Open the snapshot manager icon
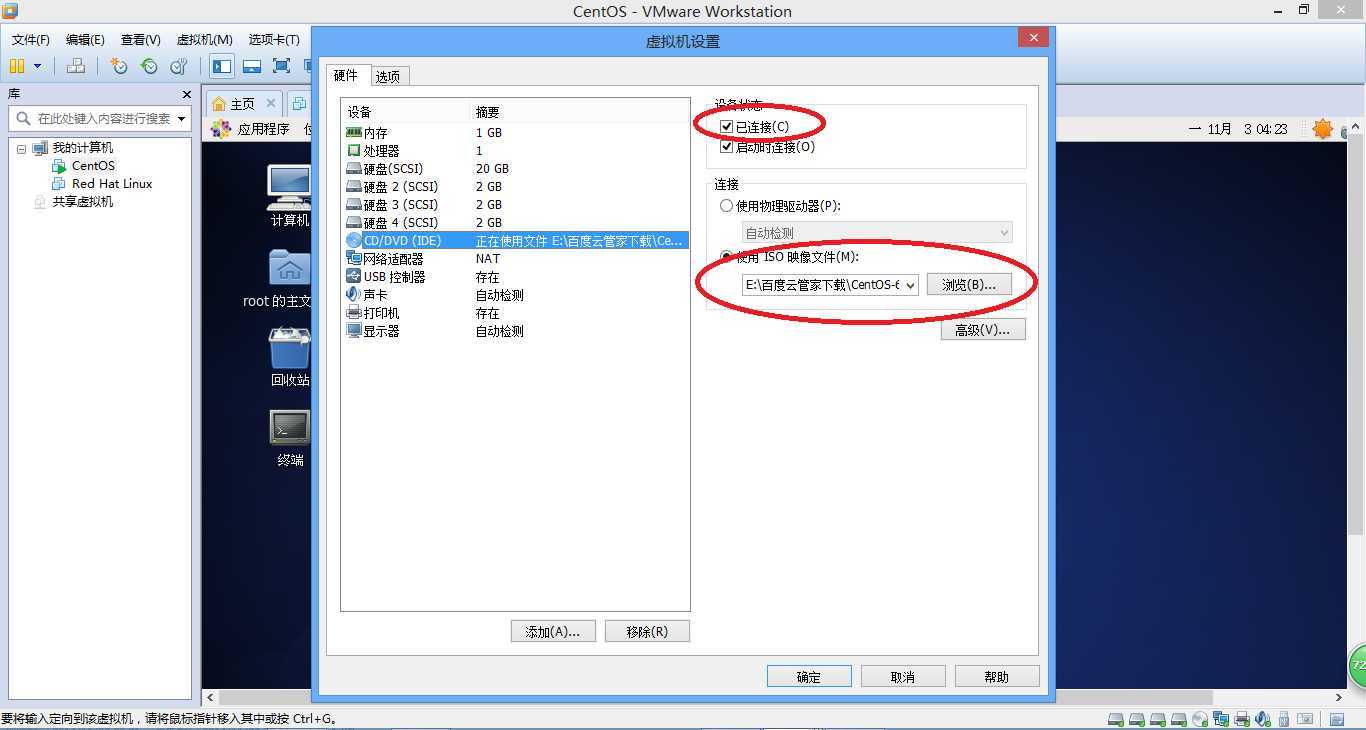The height and width of the screenshot is (730, 1366). (179, 66)
